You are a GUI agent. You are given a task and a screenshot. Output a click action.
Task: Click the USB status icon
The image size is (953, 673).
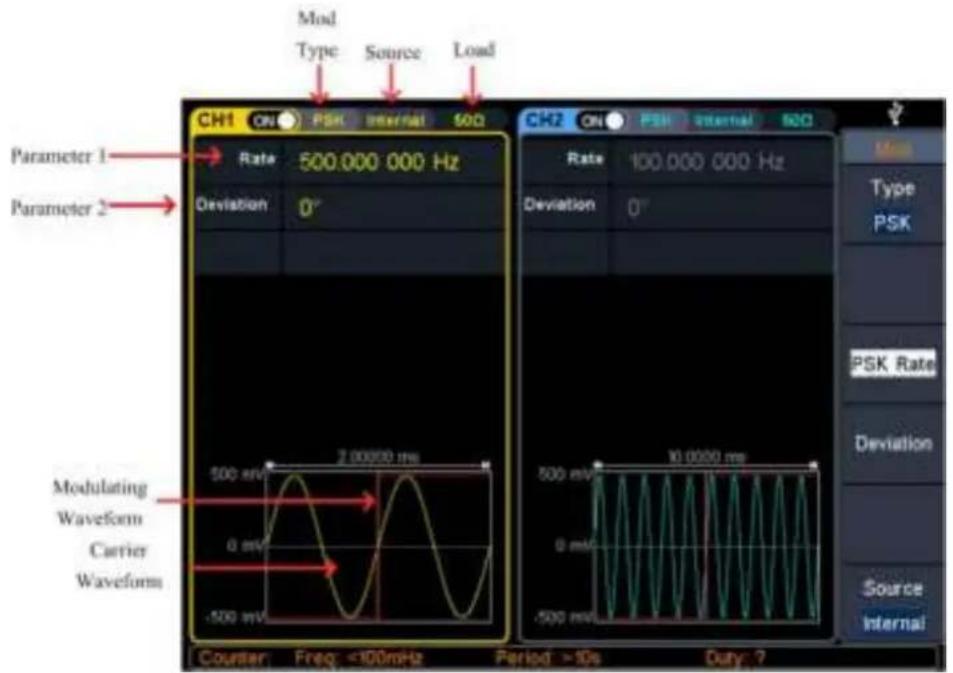[x=894, y=113]
